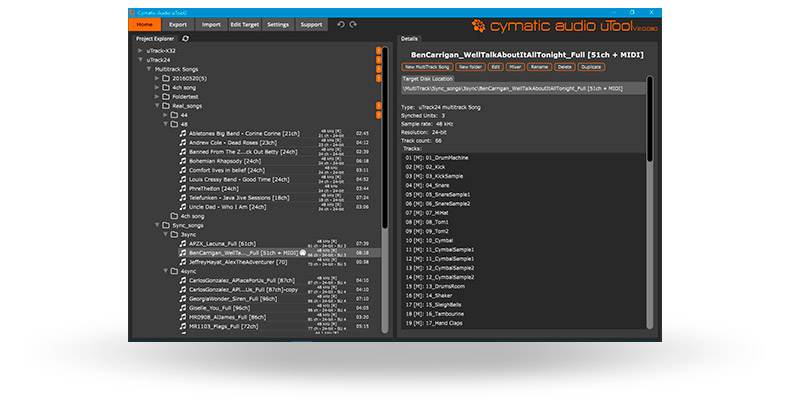Click music note icon for Giselle_You_Full
Screen dimensions: 790x400
coord(183,308)
